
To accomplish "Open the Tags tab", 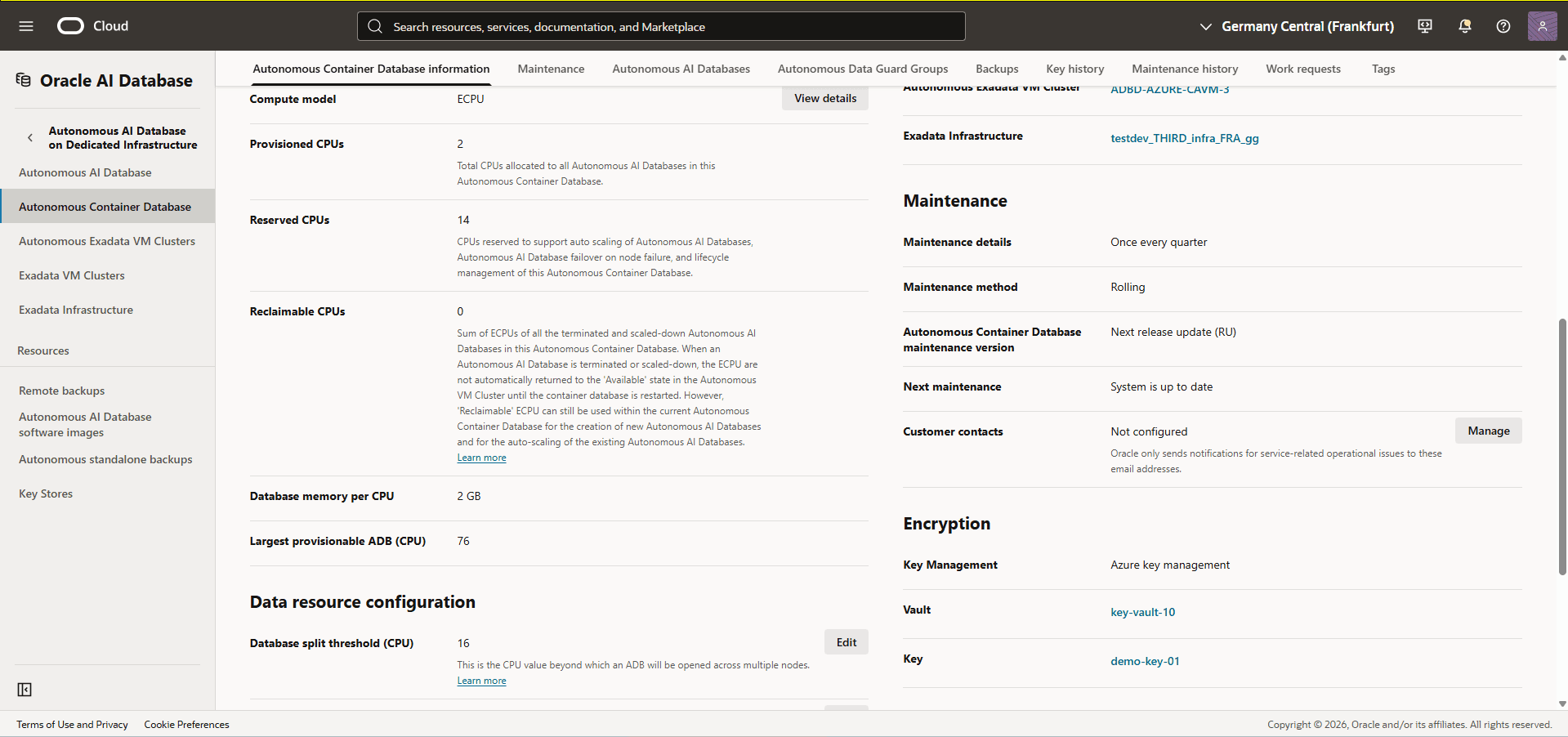I will [1383, 69].
